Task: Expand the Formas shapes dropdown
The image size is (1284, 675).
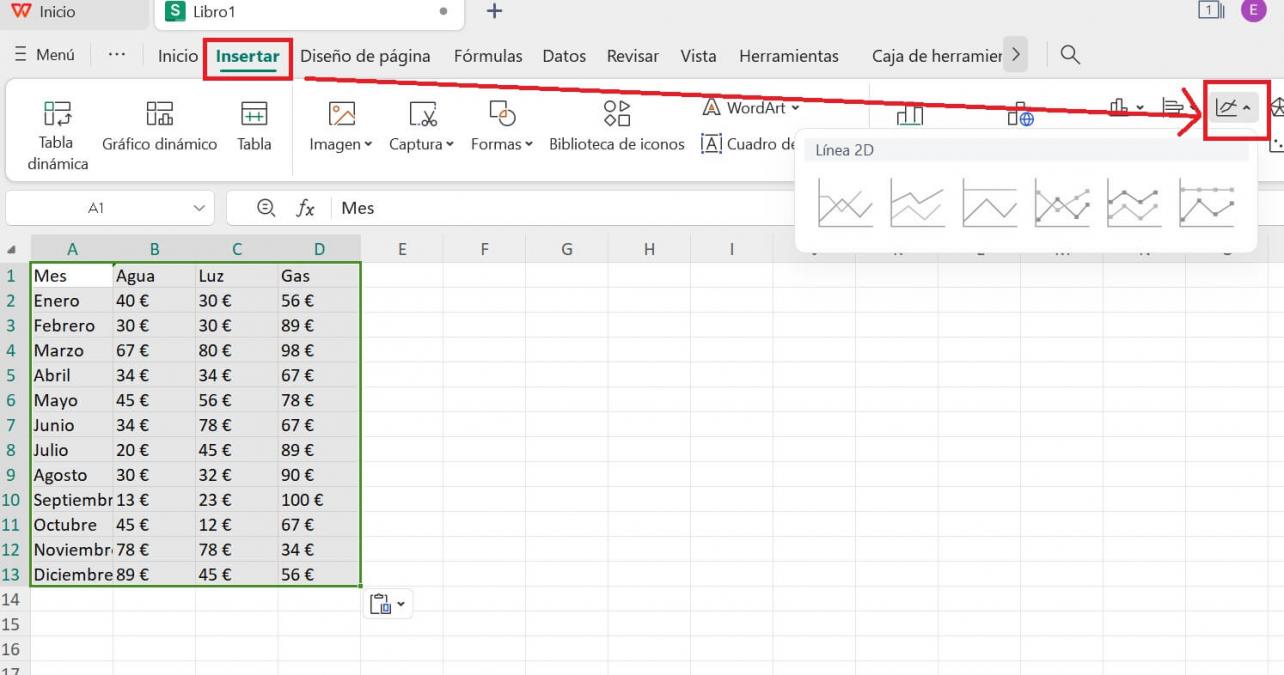Action: pos(501,125)
